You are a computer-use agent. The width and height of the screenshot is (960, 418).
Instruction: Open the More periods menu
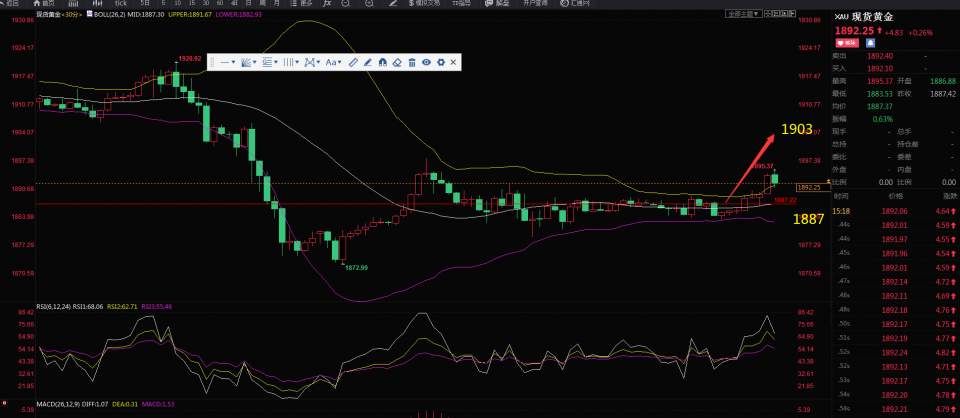click(303, 3)
